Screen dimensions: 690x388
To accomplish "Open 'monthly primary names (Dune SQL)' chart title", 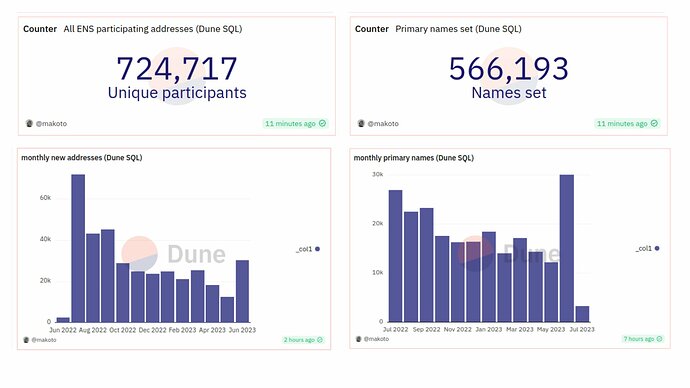I will click(414, 157).
